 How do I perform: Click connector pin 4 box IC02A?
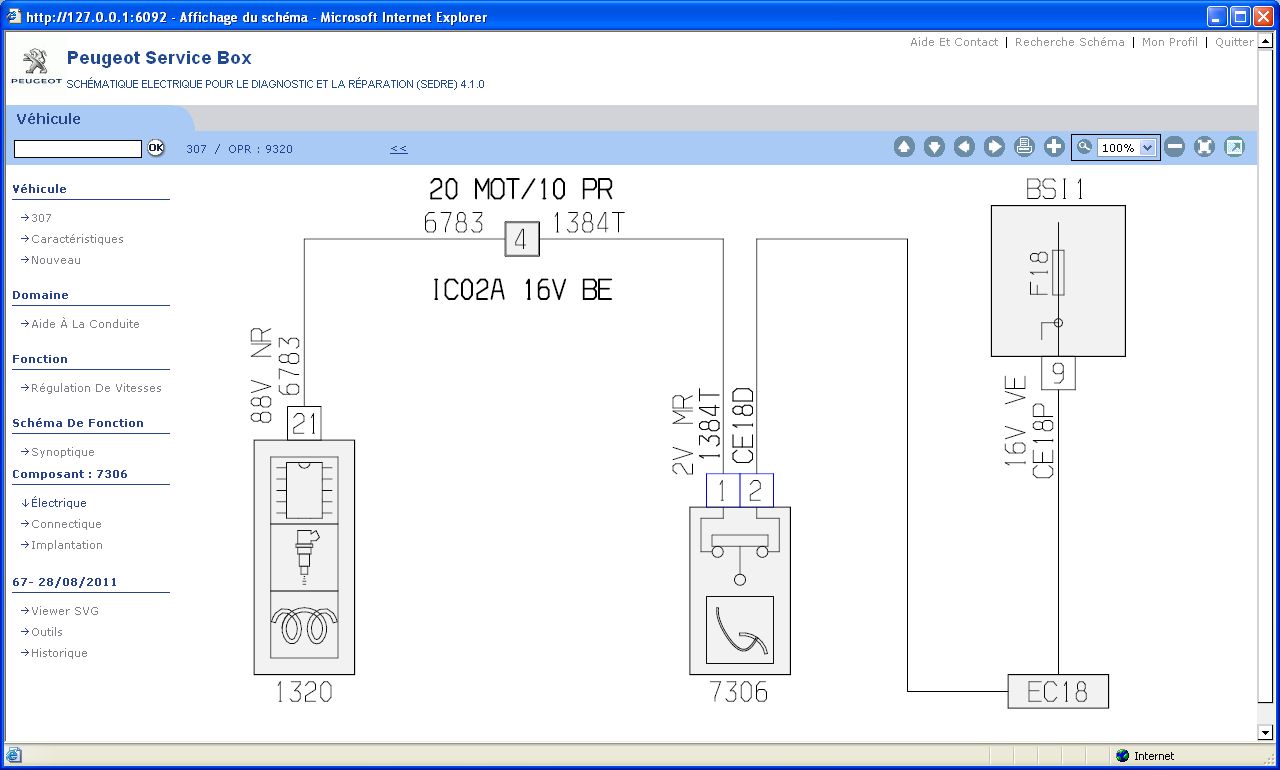[522, 239]
